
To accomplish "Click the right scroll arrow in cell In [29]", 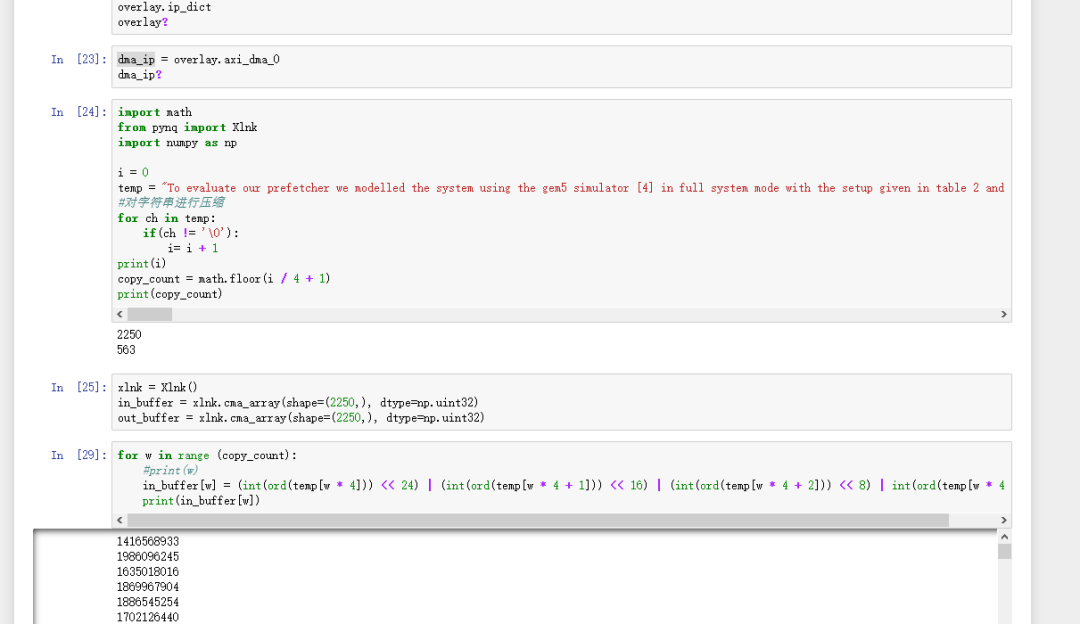I will [1004, 519].
